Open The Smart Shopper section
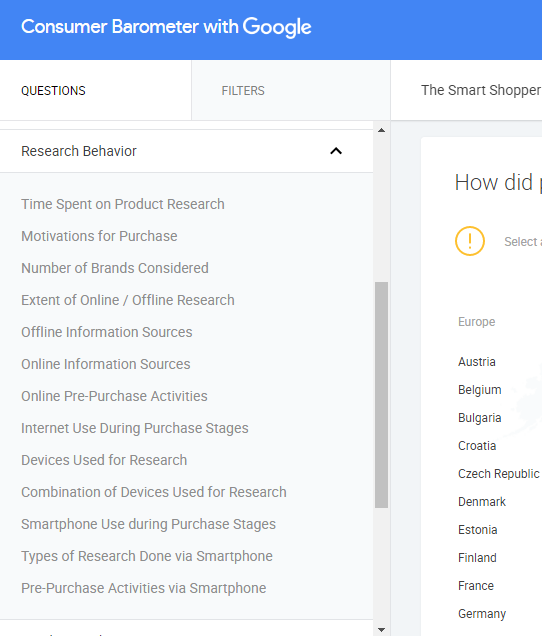Viewport: 542px width, 636px height. 481,90
